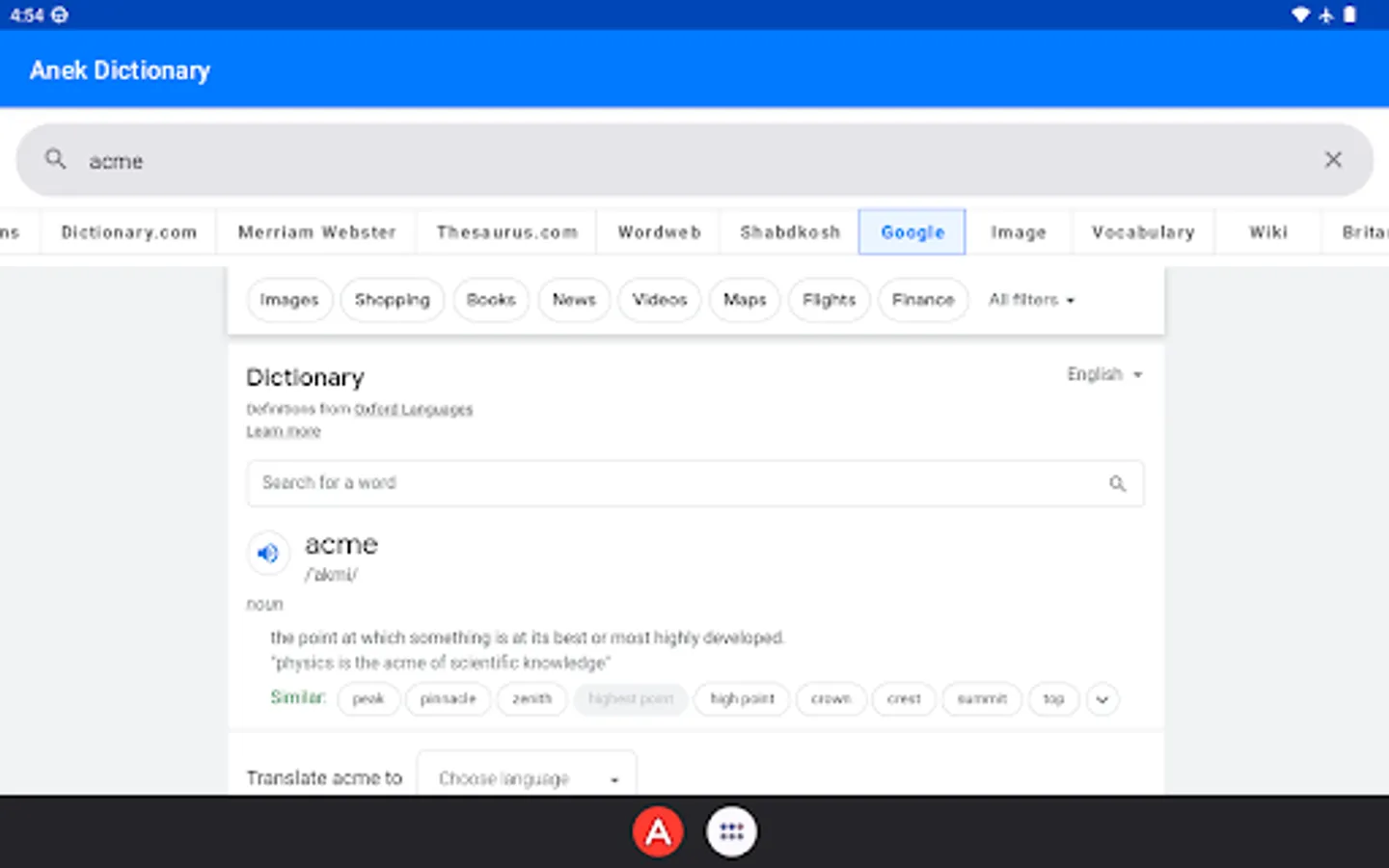Image resolution: width=1389 pixels, height=868 pixels.
Task: Click the airplane mode status icon
Action: 1326,14
